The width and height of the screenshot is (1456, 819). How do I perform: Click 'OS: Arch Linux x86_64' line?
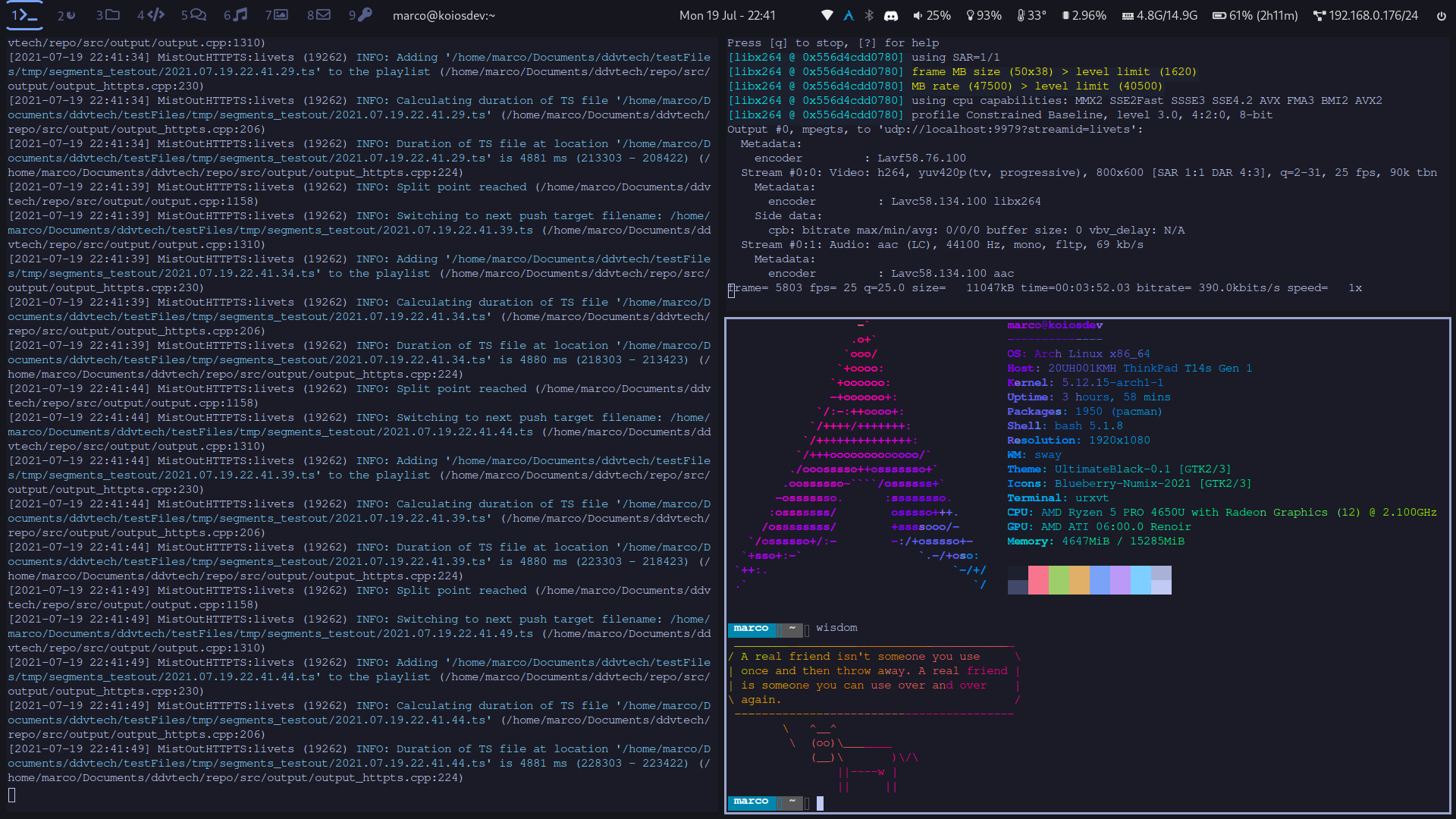[x=1078, y=354]
